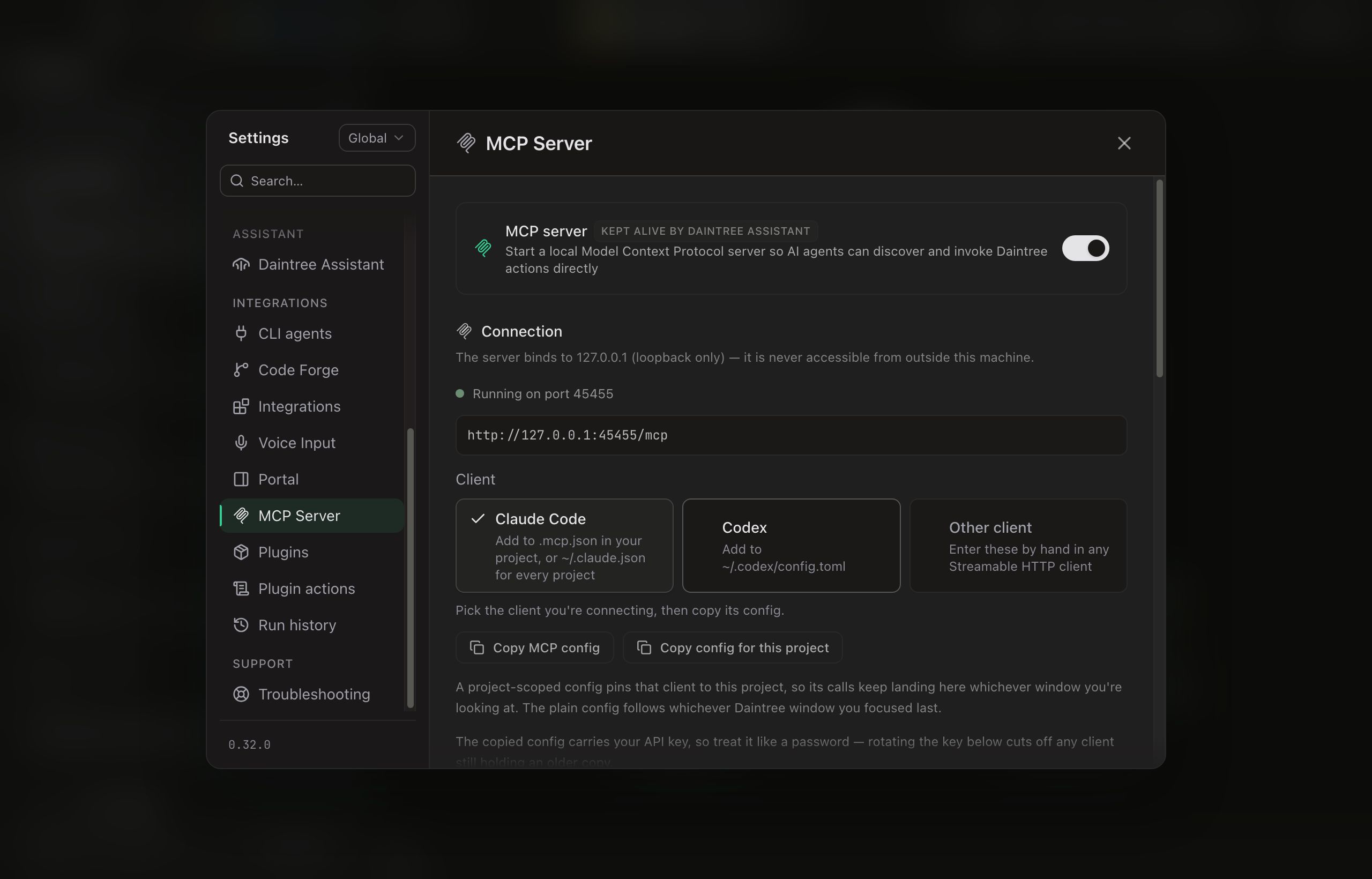Click the search magnifier icon
This screenshot has width=1372, height=879.
[237, 181]
